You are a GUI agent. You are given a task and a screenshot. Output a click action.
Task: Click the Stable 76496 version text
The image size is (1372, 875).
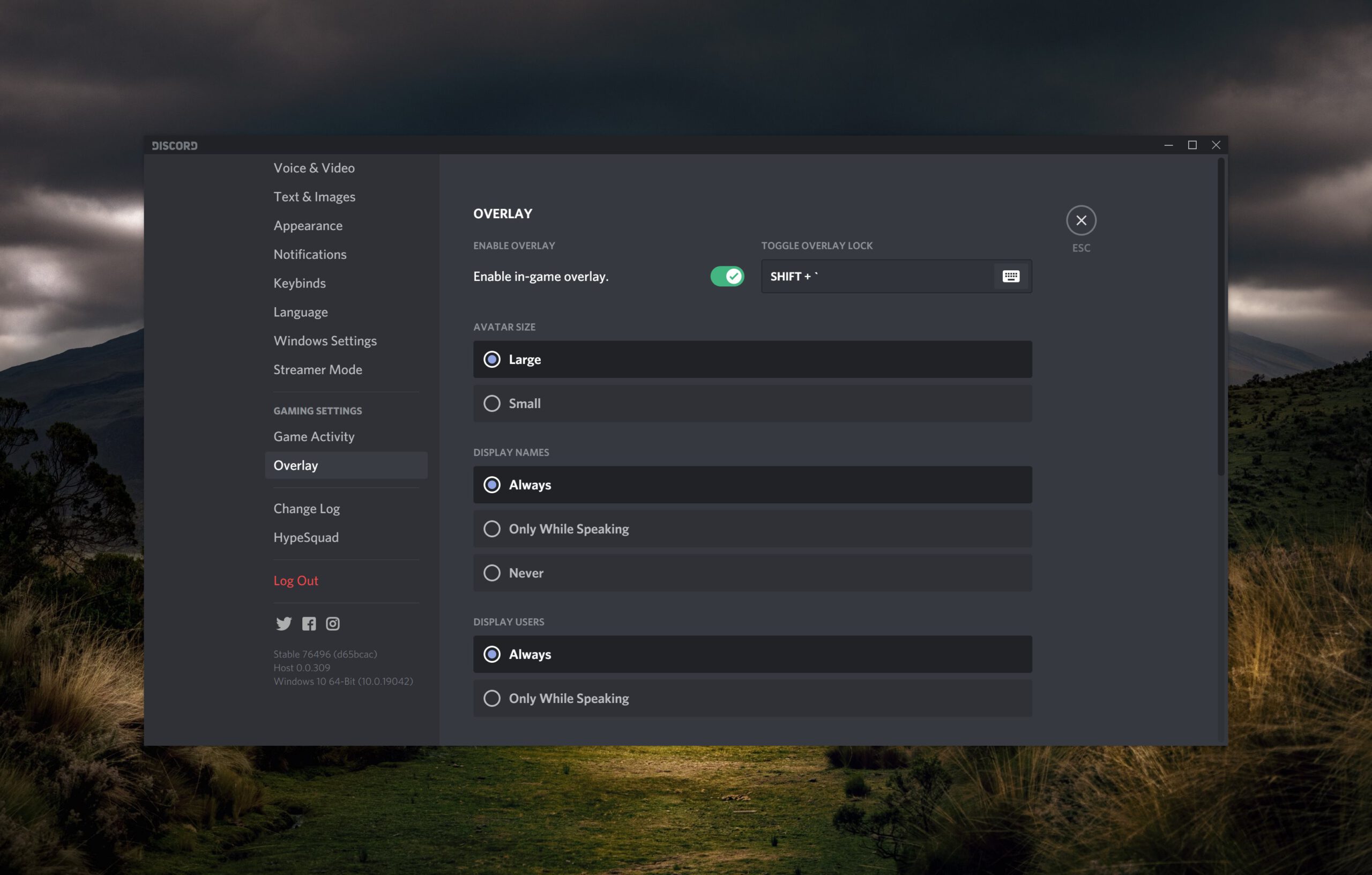pos(325,655)
